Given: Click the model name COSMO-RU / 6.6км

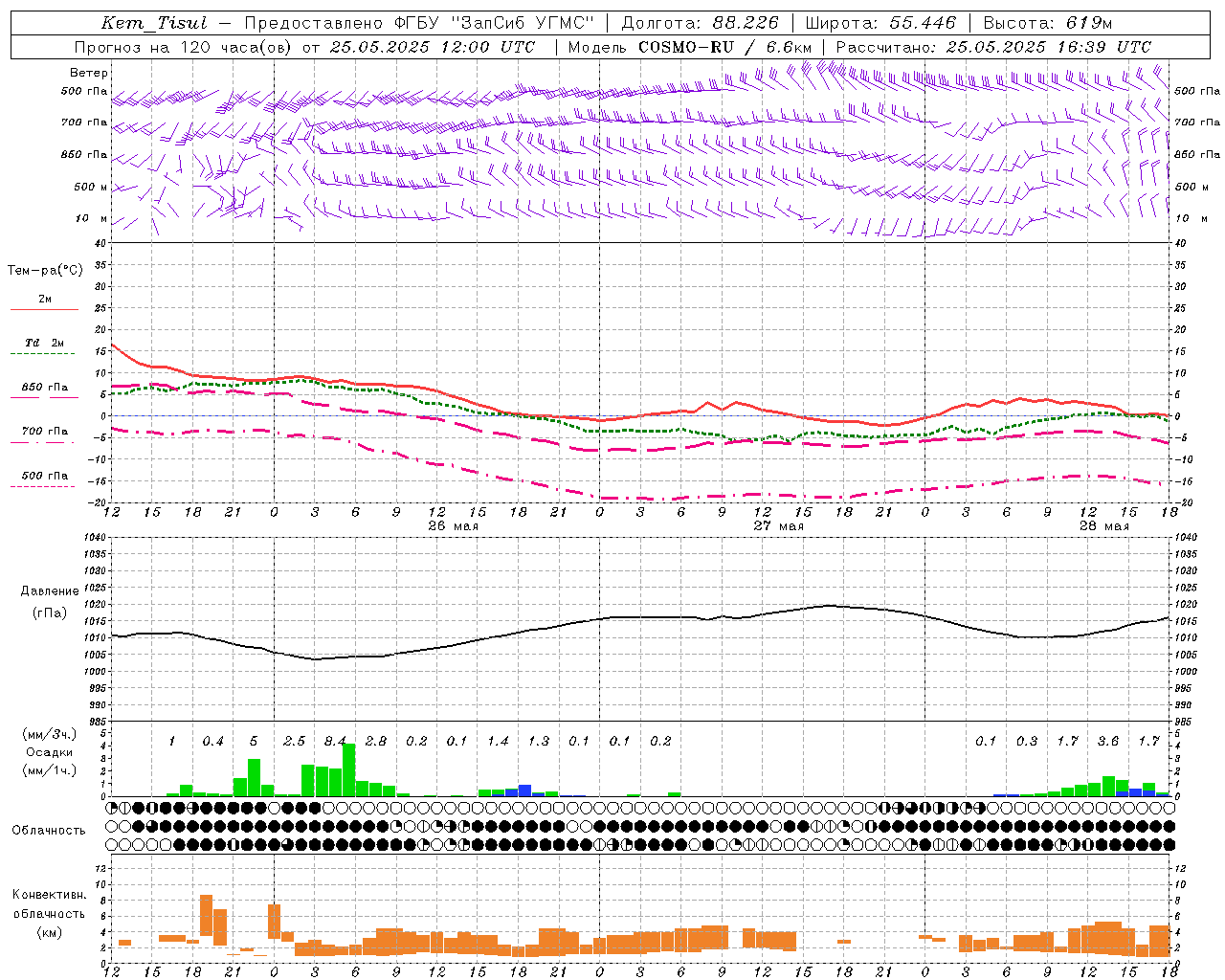Looking at the screenshot, I should pos(725,47).
